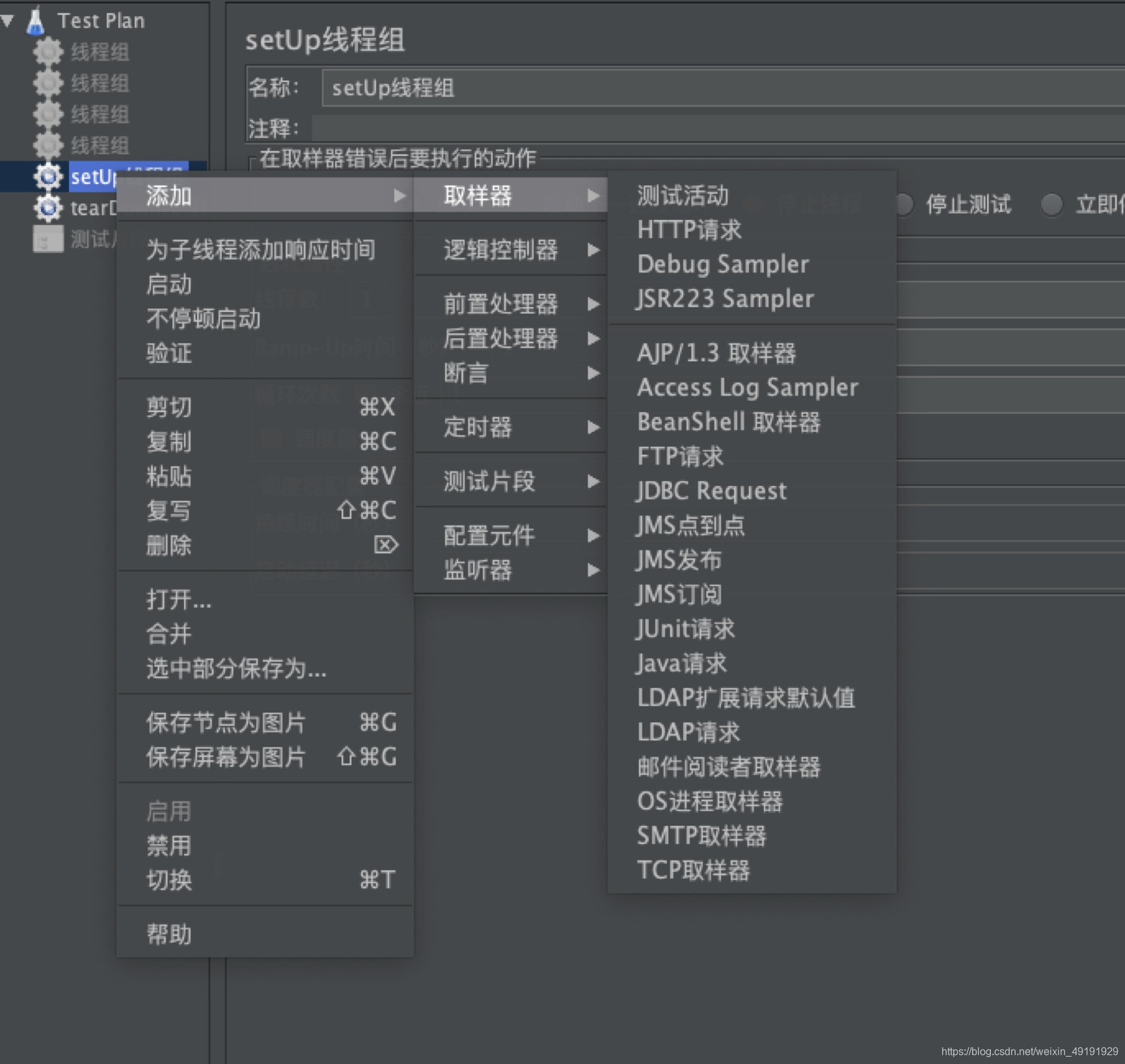
Task: Add a JDBC Request sampler
Action: coord(752,491)
